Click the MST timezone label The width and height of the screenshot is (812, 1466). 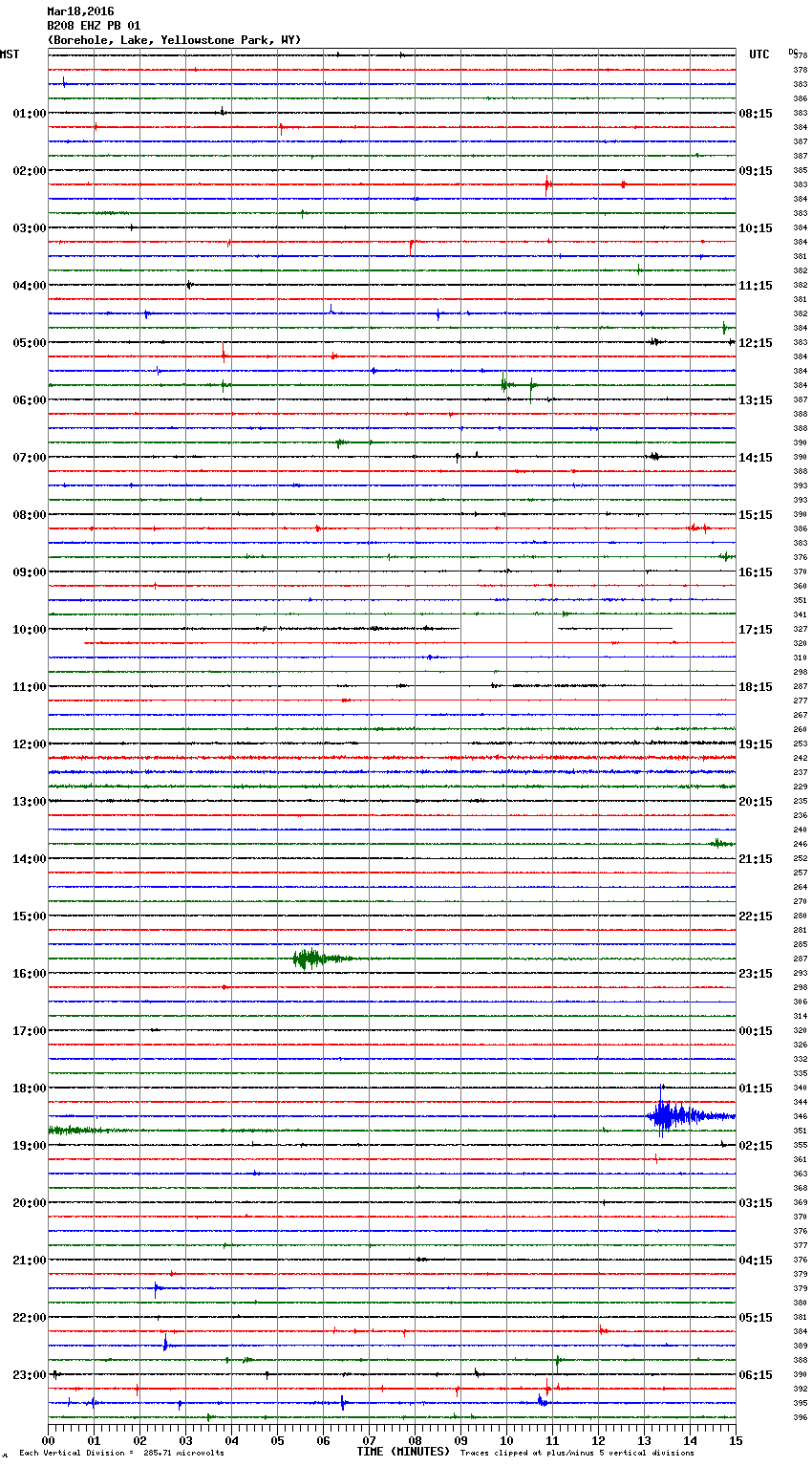tap(10, 54)
